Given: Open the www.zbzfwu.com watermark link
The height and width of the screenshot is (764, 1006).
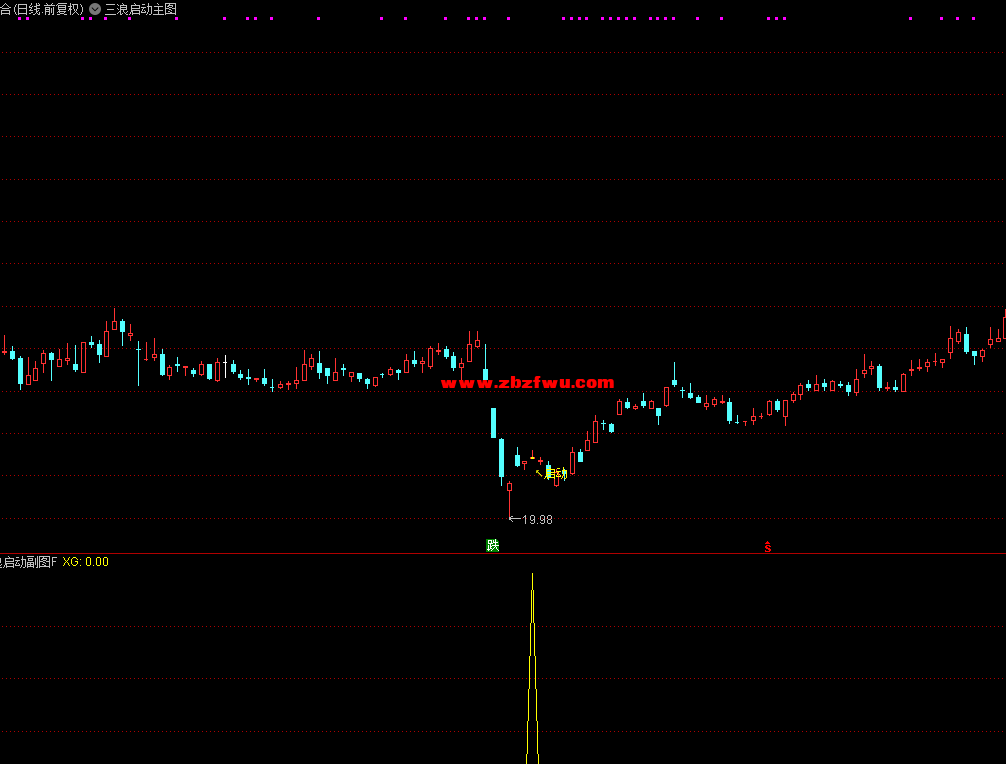Looking at the screenshot, I should tap(527, 382).
